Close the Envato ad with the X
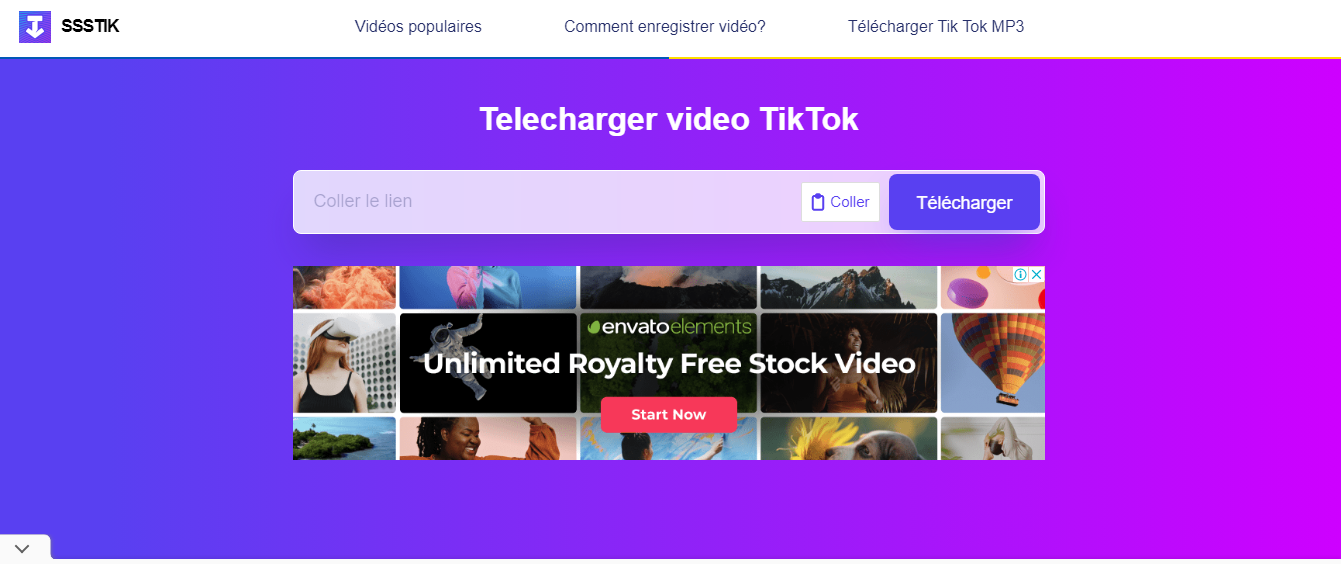The image size is (1341, 564). click(1037, 275)
